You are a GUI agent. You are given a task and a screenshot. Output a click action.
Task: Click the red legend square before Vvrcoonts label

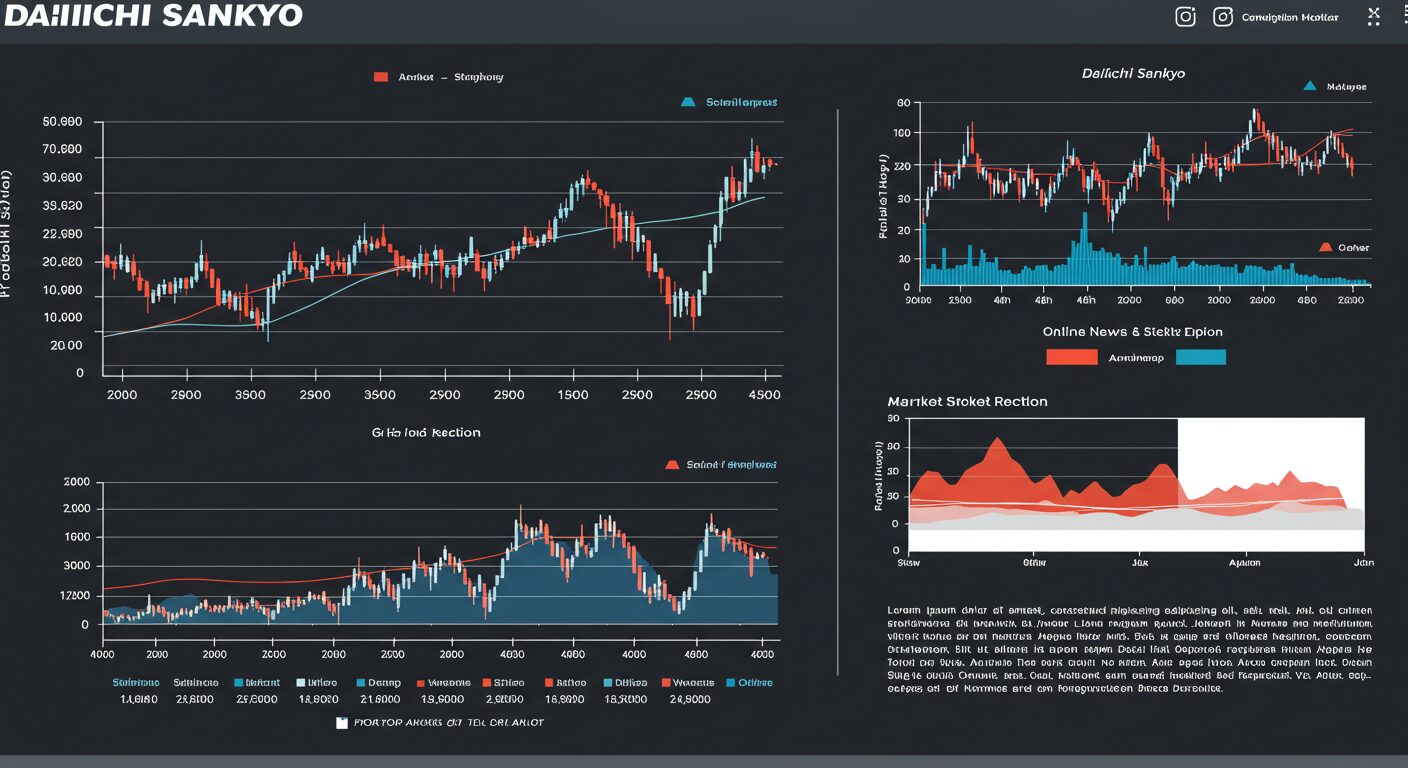421,683
